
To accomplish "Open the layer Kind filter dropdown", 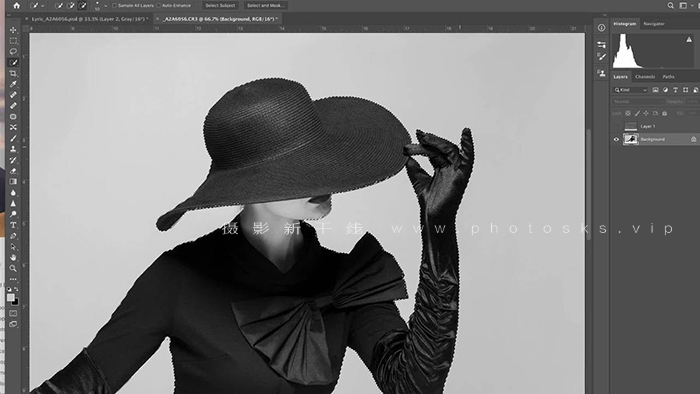I will coord(630,90).
